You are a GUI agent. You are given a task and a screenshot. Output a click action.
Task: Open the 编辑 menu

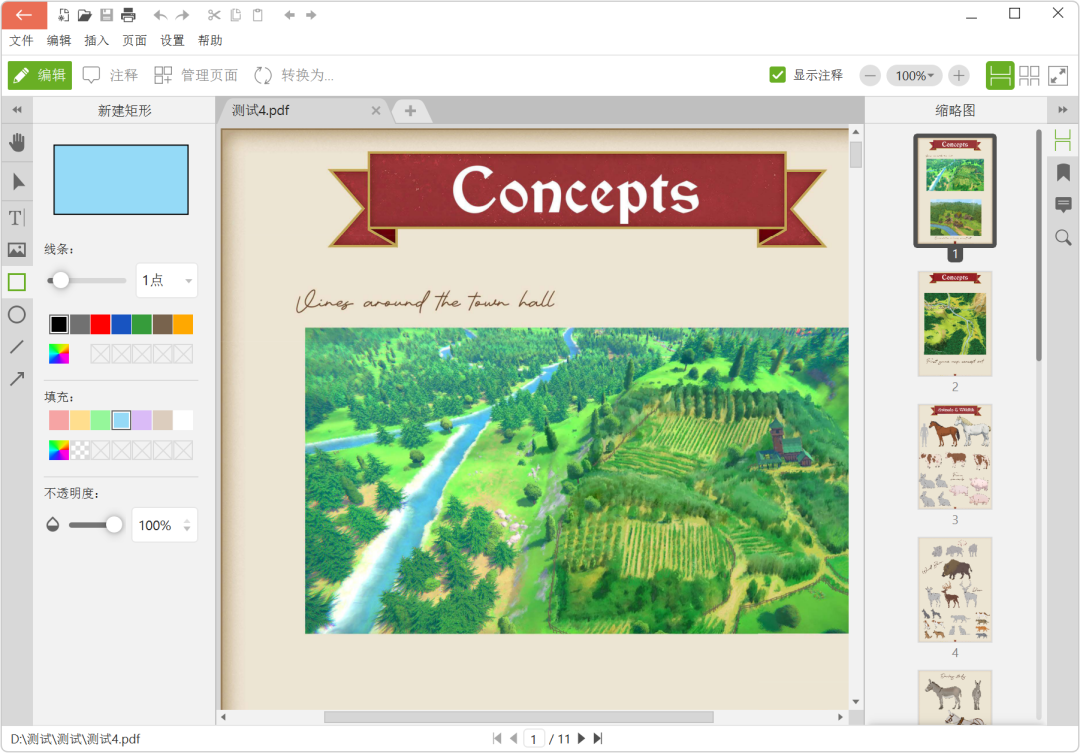59,41
